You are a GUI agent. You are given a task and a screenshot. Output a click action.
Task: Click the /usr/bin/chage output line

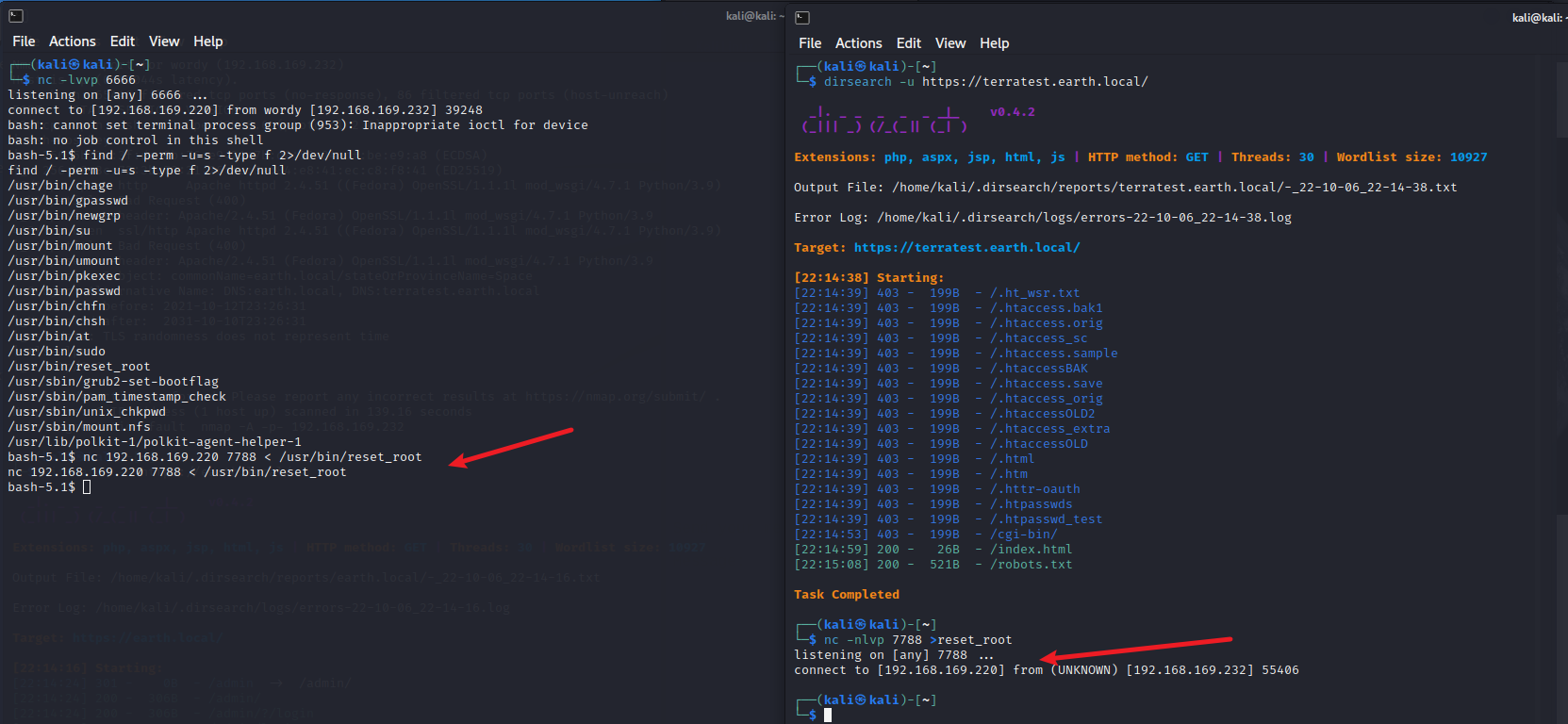pyautogui.click(x=60, y=186)
